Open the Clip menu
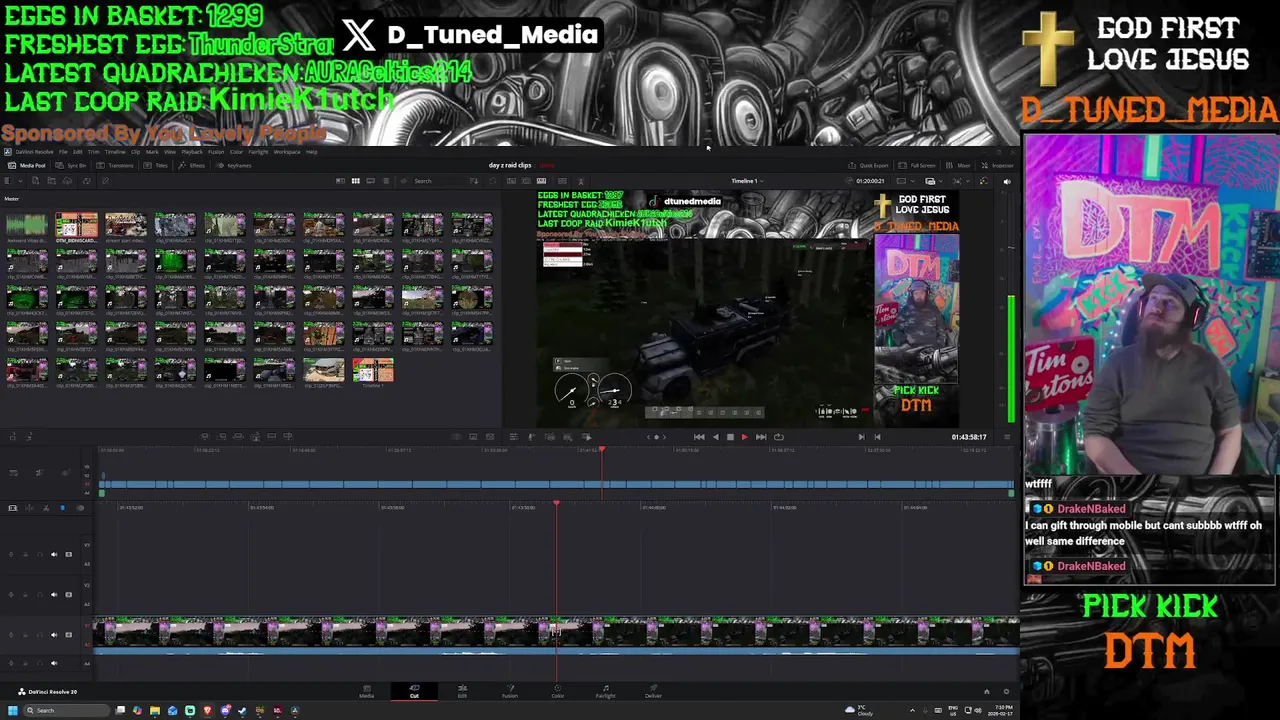 [136, 152]
